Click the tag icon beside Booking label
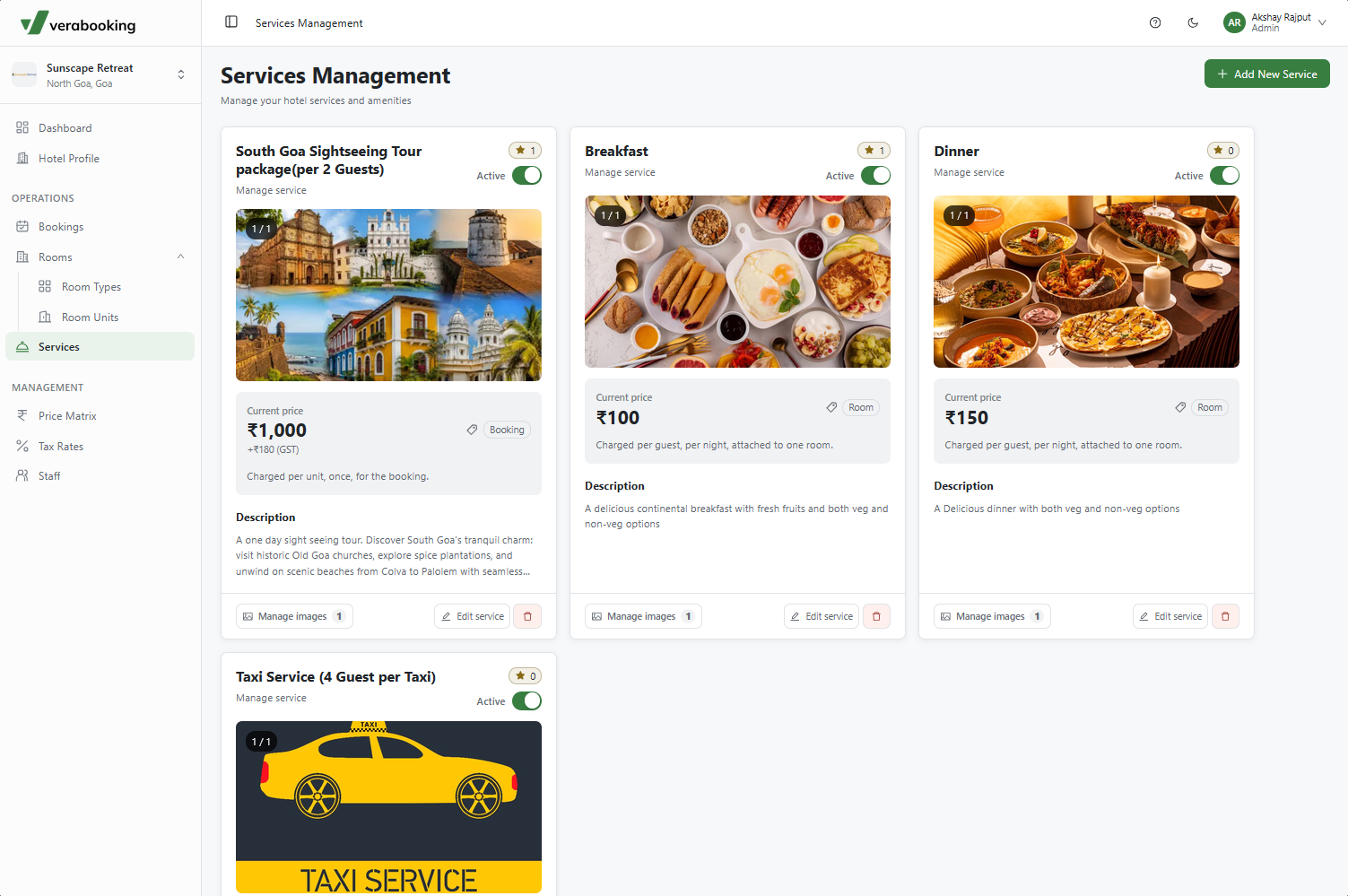 pyautogui.click(x=472, y=430)
